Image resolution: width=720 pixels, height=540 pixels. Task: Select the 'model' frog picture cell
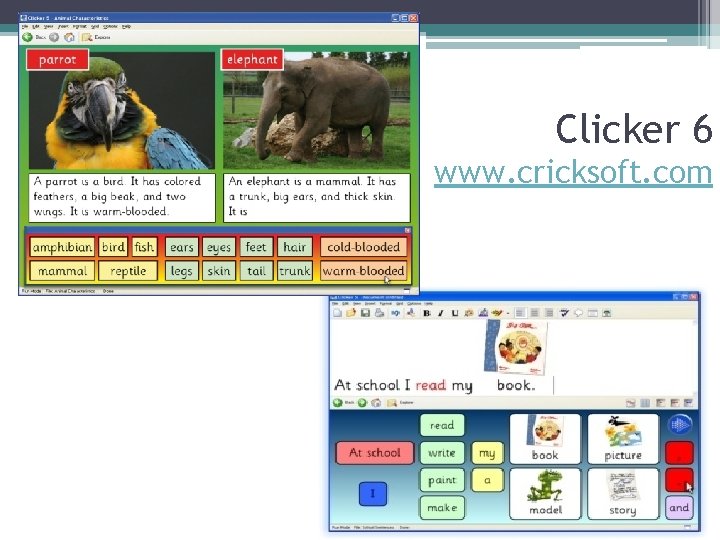point(545,494)
